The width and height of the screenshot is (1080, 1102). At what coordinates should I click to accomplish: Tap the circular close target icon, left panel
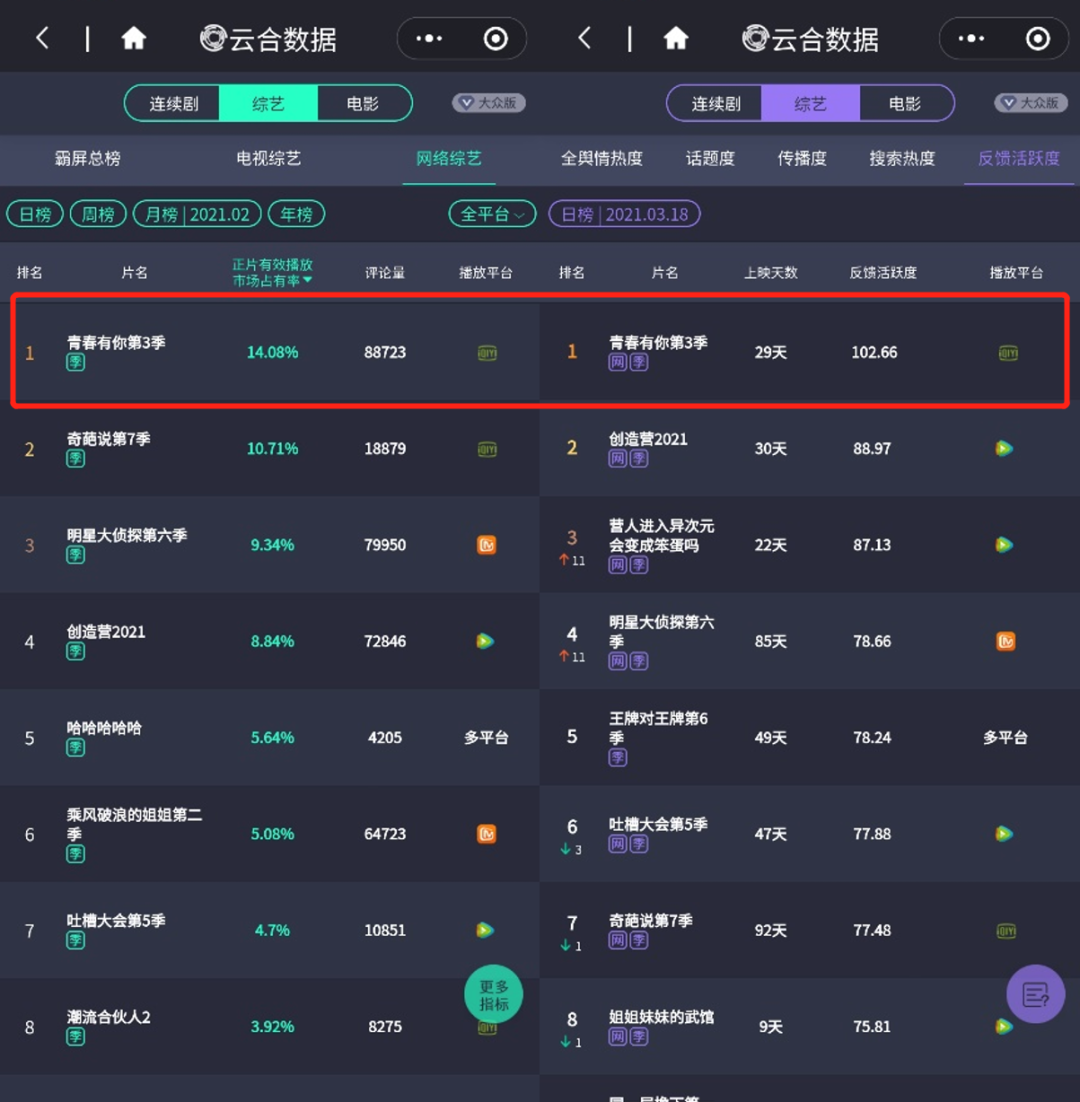click(x=495, y=39)
